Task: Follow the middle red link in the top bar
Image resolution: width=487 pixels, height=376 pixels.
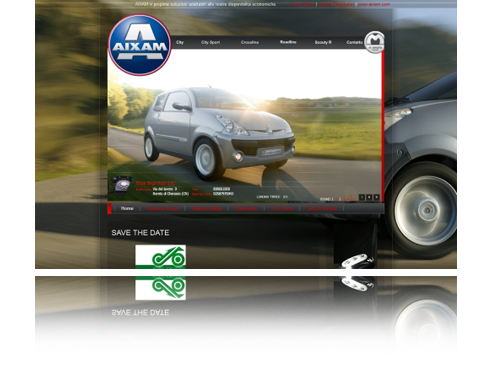Action: coord(336,4)
